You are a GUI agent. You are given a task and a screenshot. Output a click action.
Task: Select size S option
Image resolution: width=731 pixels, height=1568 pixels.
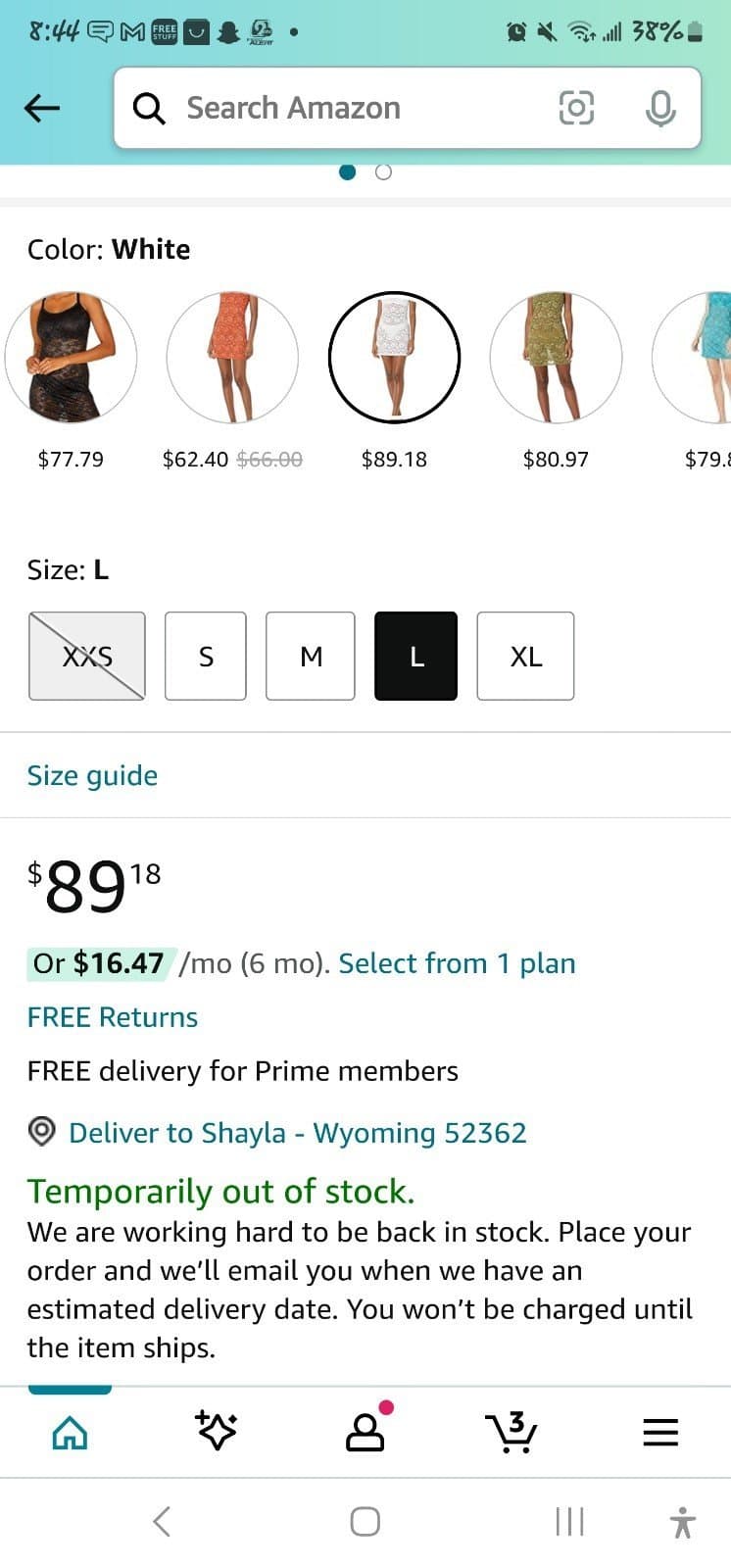(x=206, y=656)
